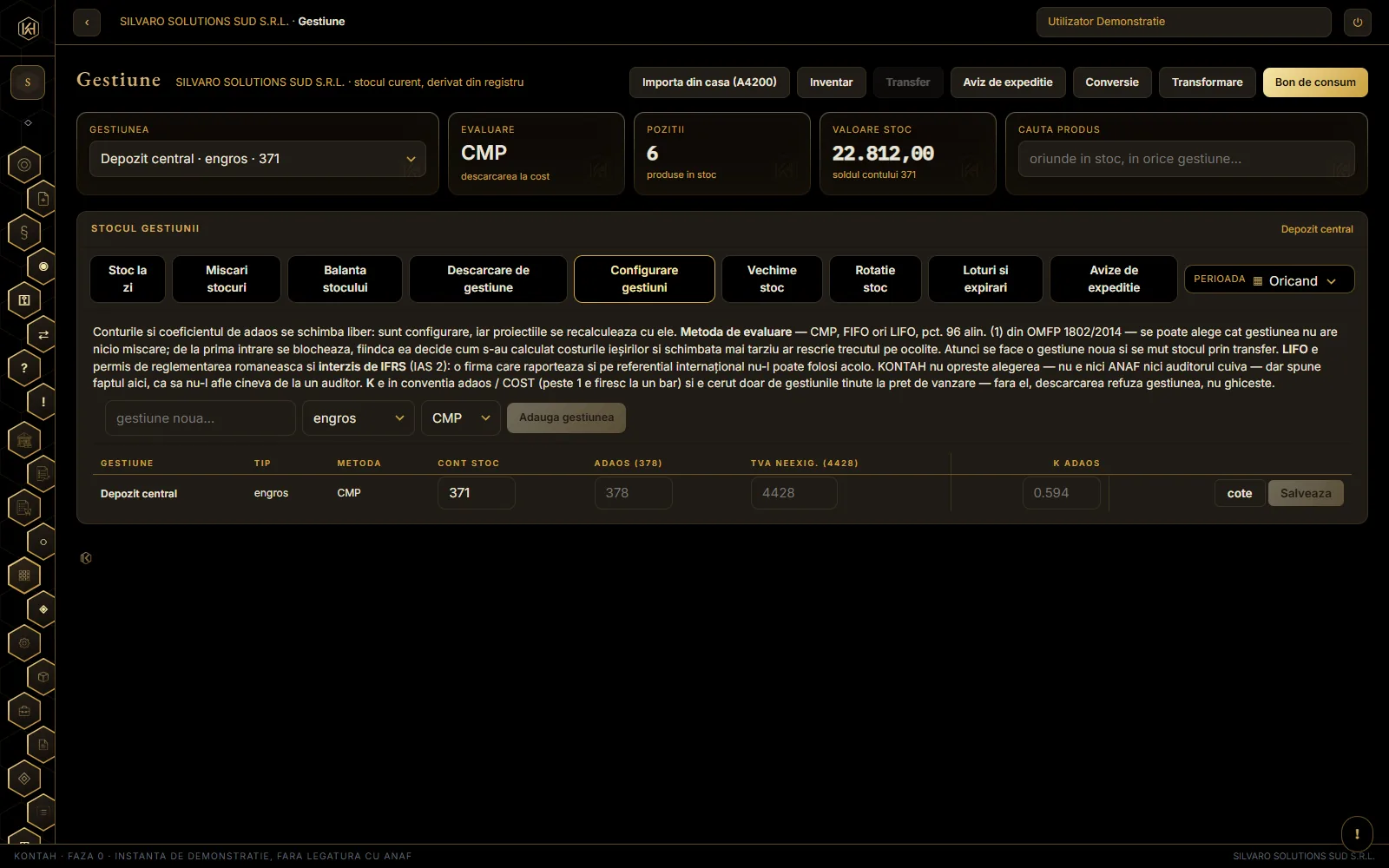
Task: Open the briefcase hexagon icon
Action: 24,711
